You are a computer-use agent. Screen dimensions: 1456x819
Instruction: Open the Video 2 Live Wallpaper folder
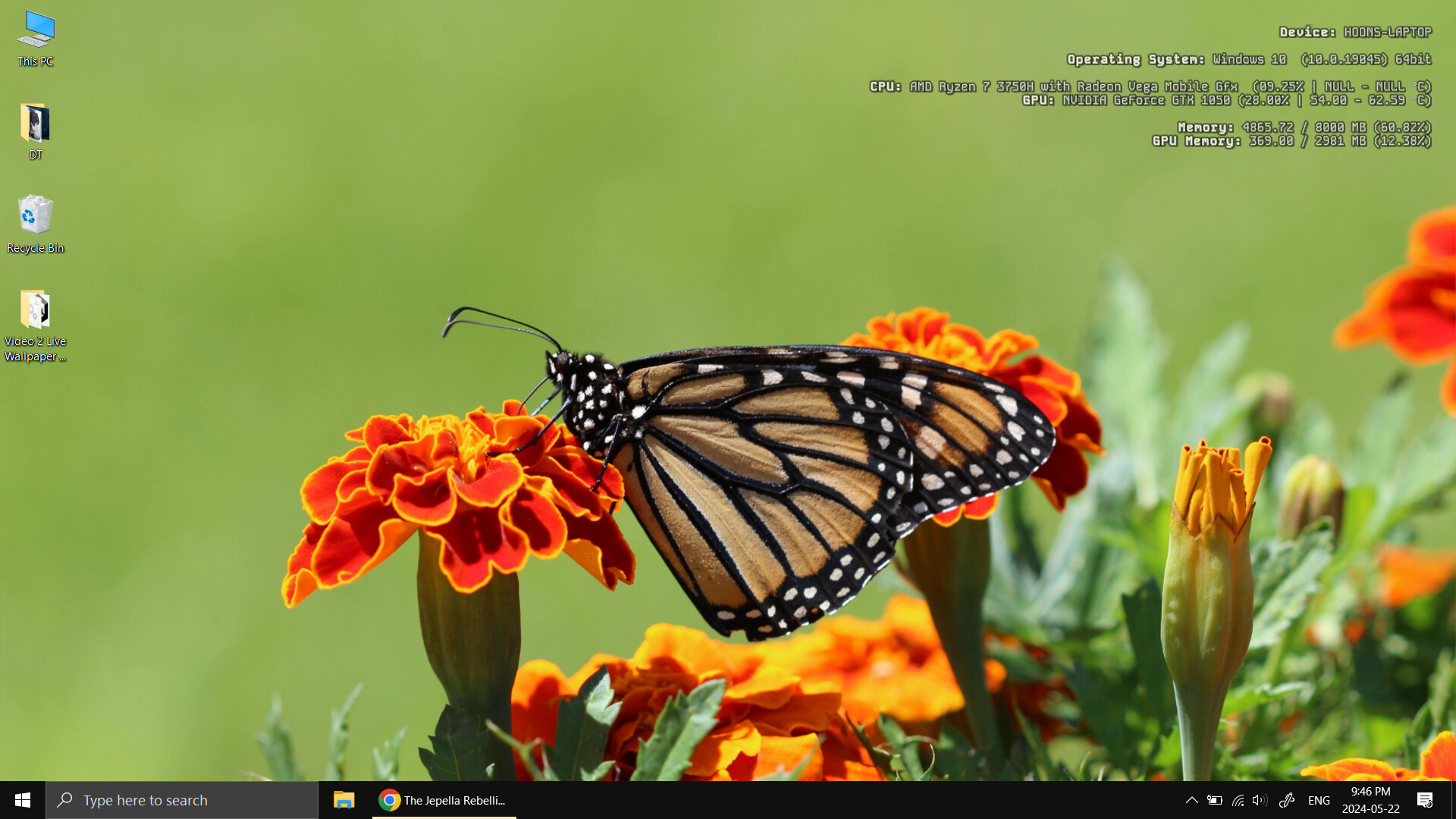click(x=35, y=312)
